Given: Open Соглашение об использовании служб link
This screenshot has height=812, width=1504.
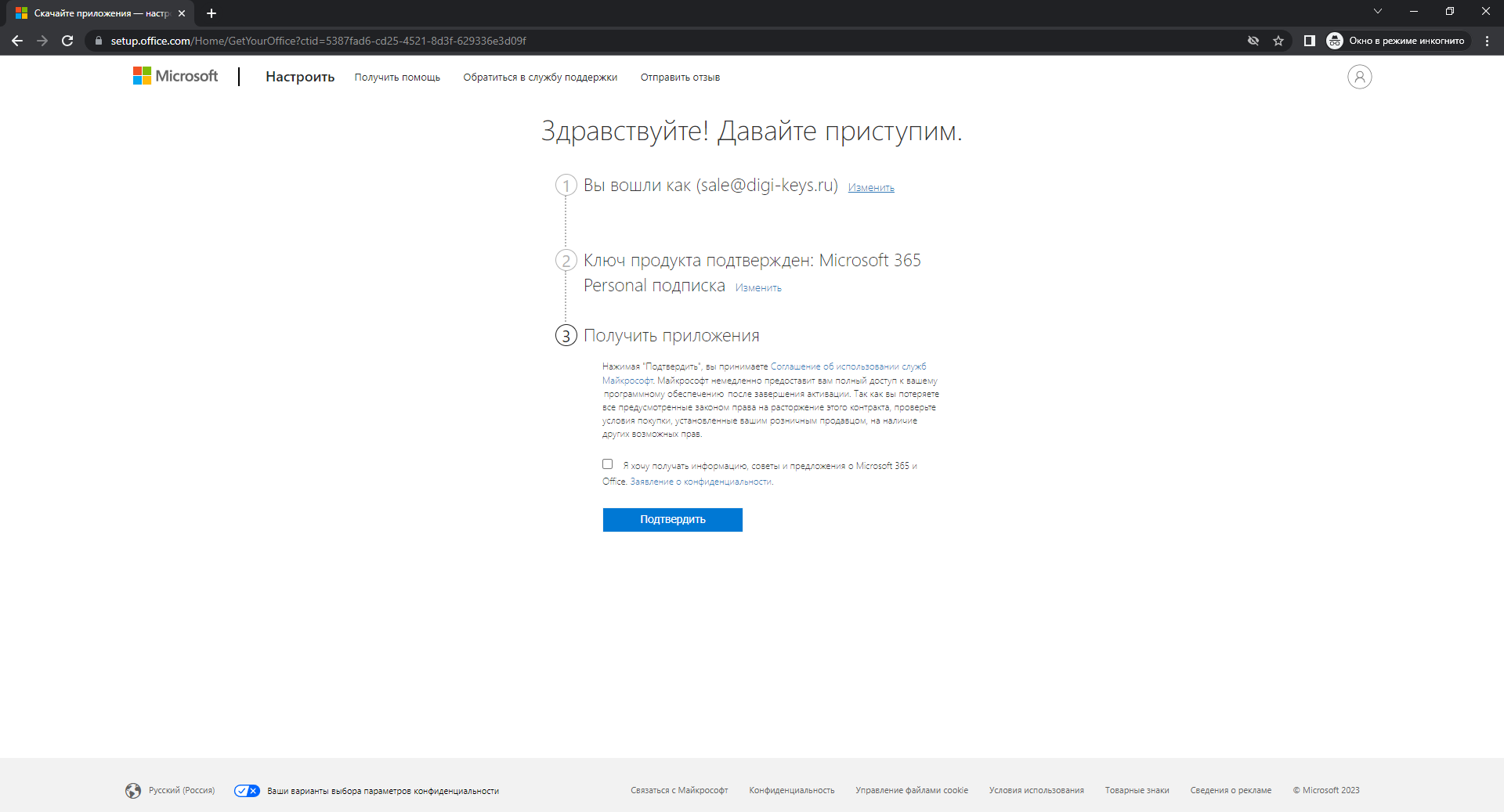Looking at the screenshot, I should (x=848, y=366).
